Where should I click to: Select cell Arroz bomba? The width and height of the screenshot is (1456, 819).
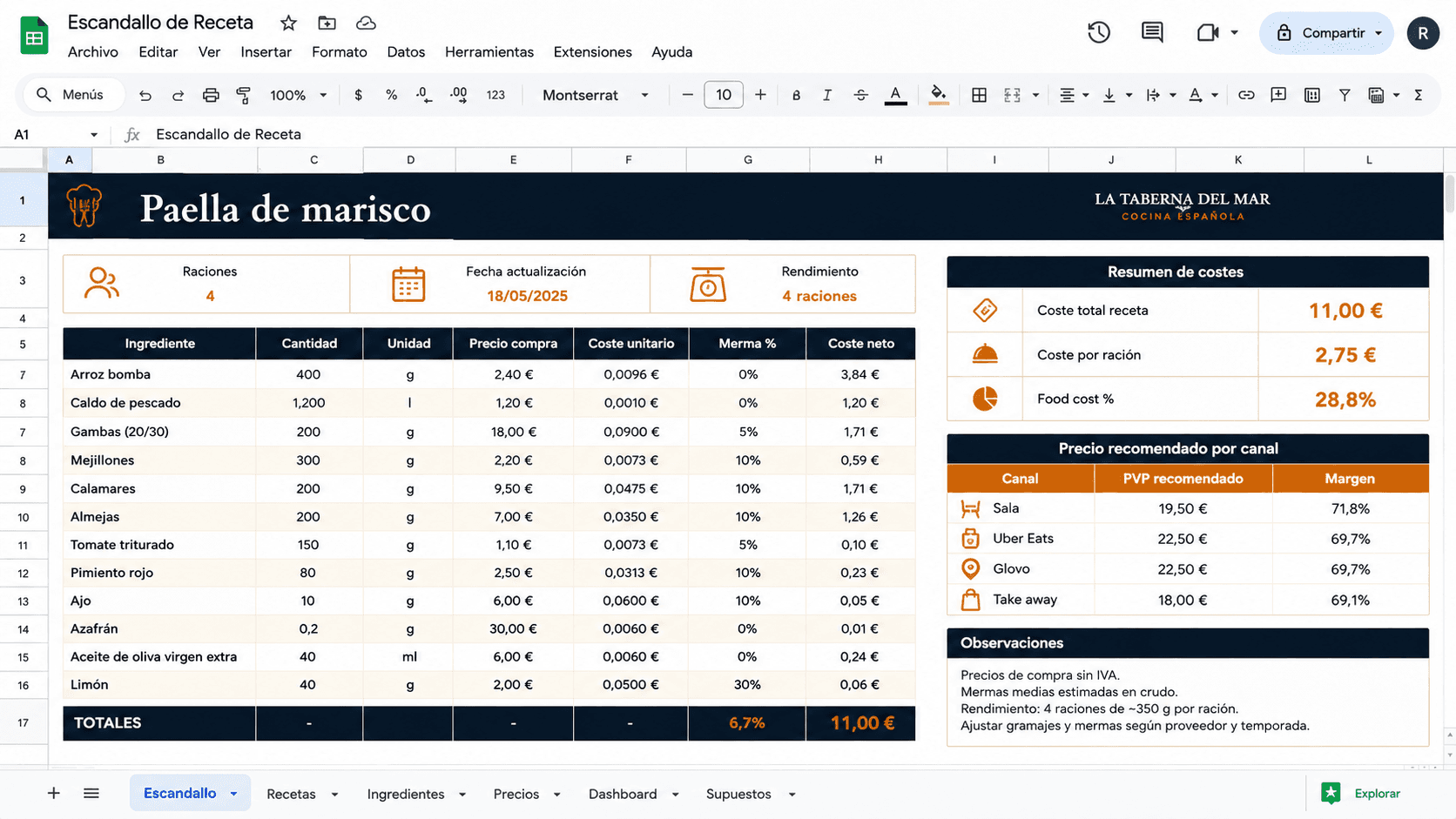(x=159, y=374)
